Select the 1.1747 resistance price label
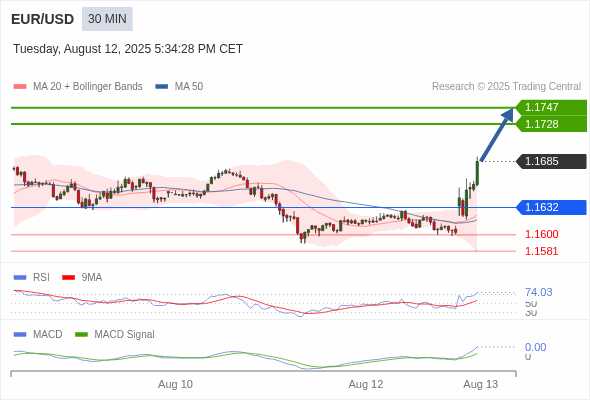 [x=551, y=107]
